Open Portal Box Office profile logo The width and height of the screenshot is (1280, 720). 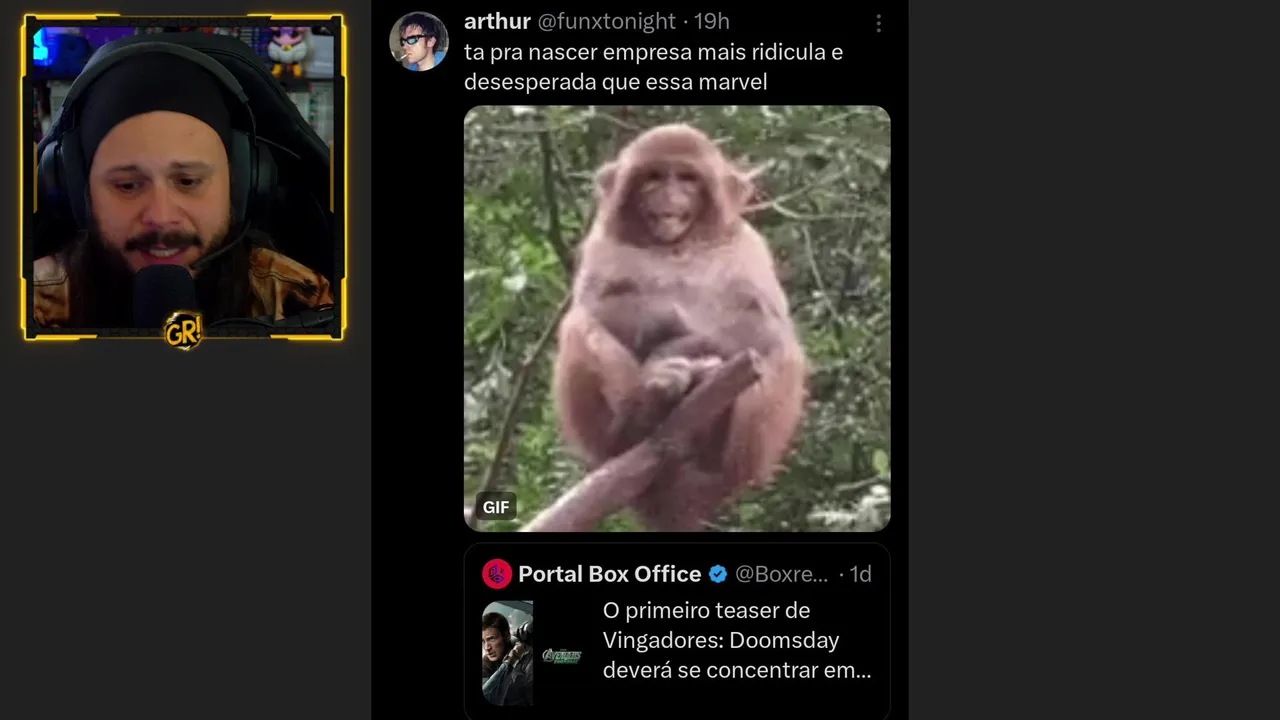497,574
